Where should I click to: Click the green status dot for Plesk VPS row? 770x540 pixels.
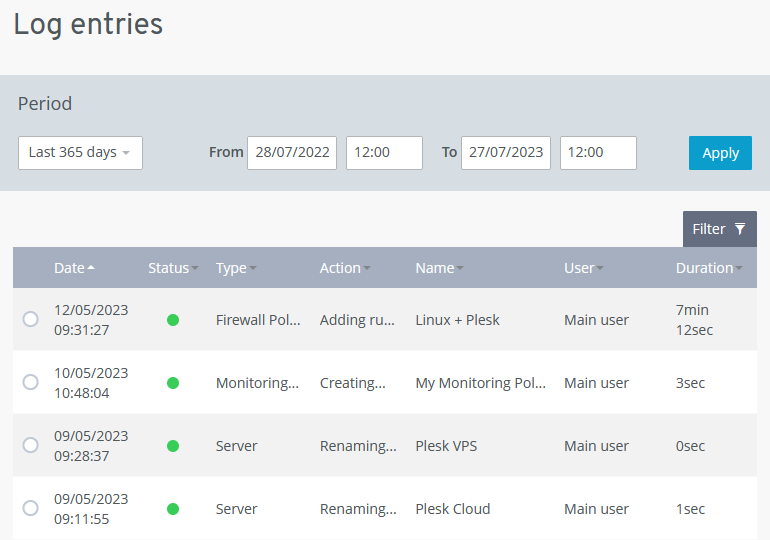pyautogui.click(x=173, y=446)
